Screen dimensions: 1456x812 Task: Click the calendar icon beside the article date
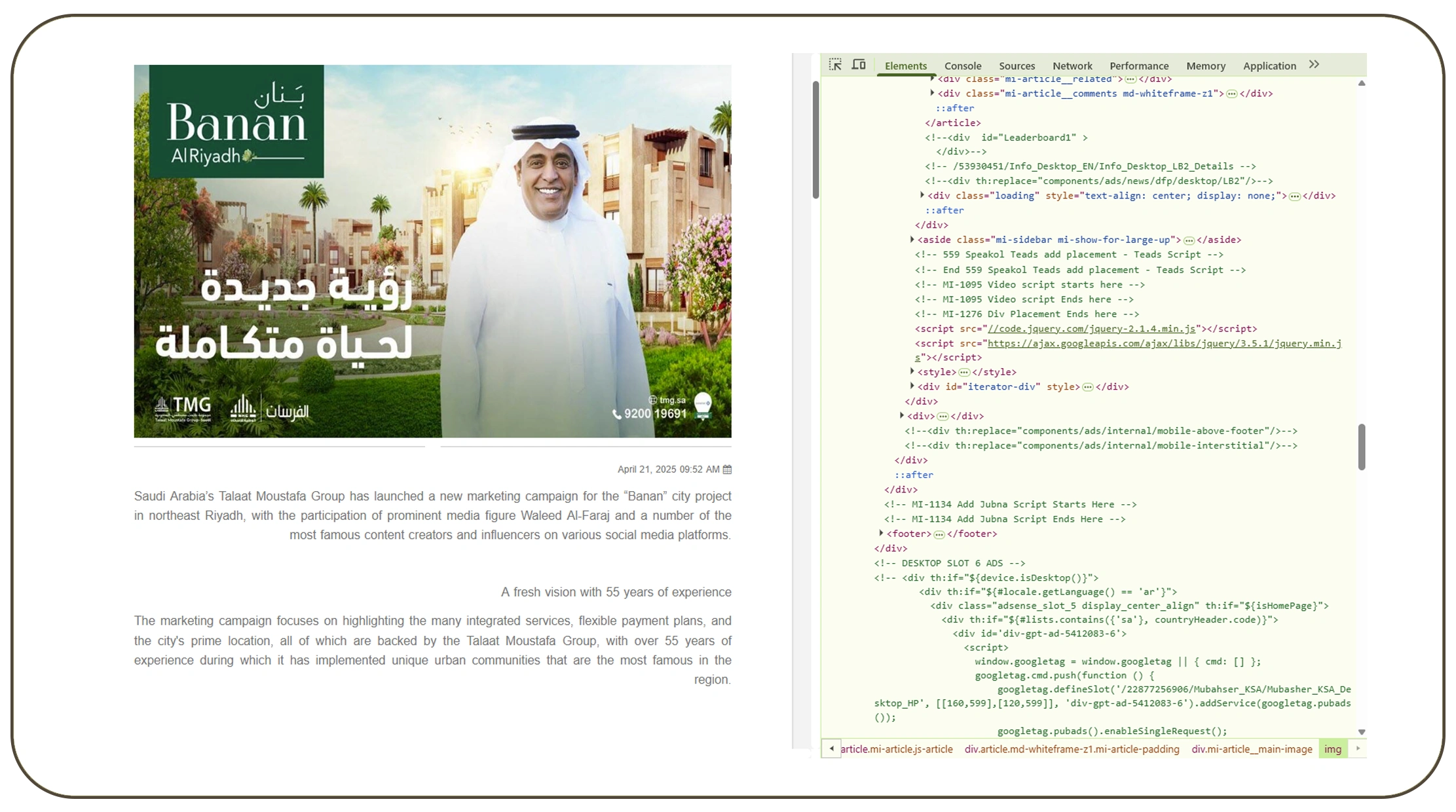tap(727, 470)
